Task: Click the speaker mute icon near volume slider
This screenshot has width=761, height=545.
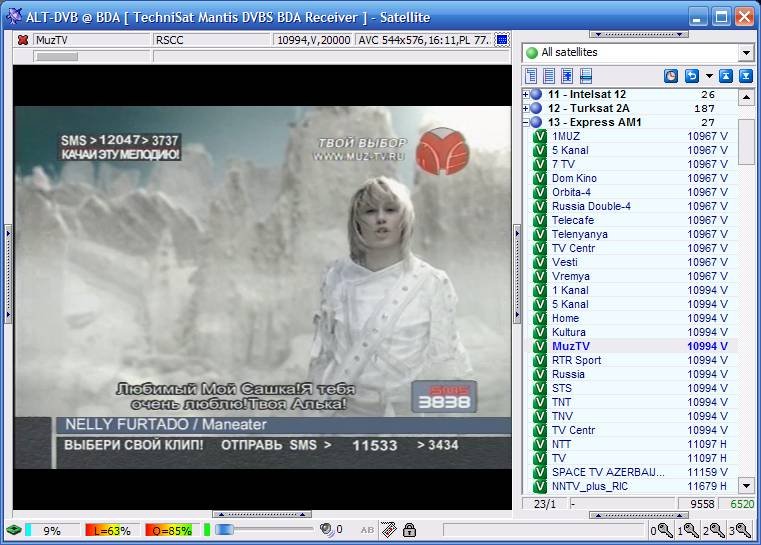Action: tap(326, 530)
